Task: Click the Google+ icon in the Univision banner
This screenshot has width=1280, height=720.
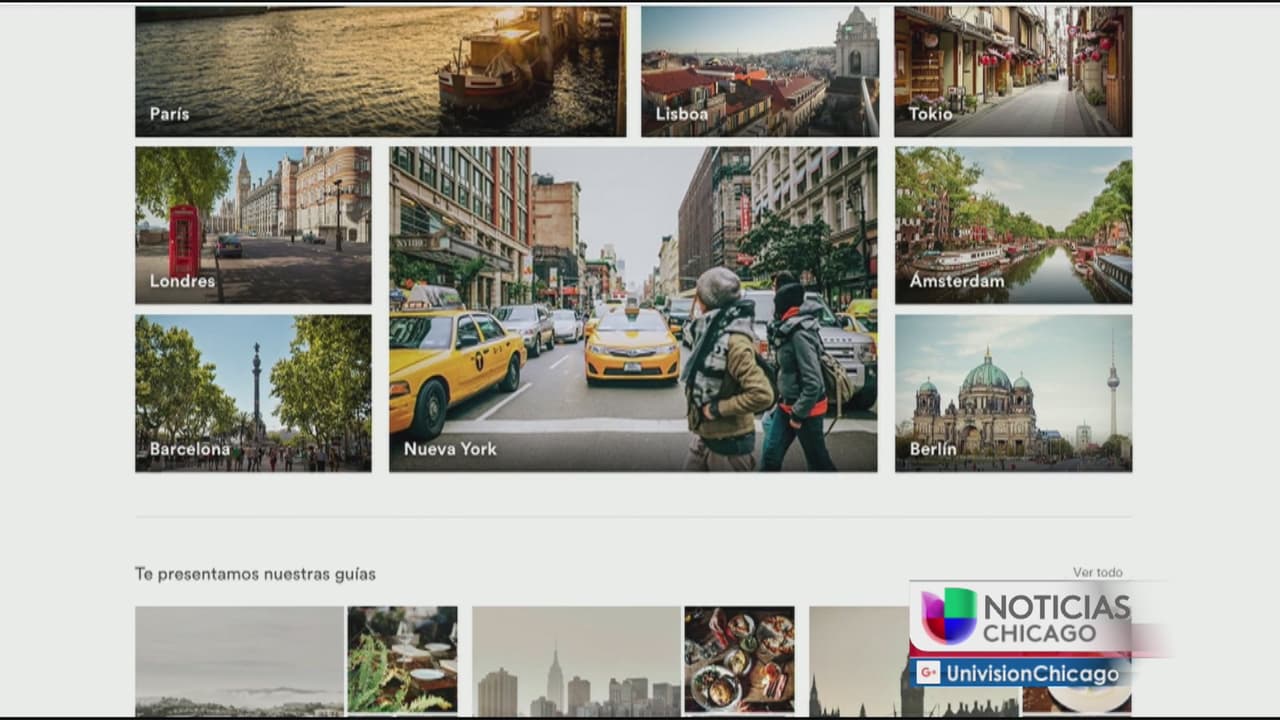Action: [928, 673]
